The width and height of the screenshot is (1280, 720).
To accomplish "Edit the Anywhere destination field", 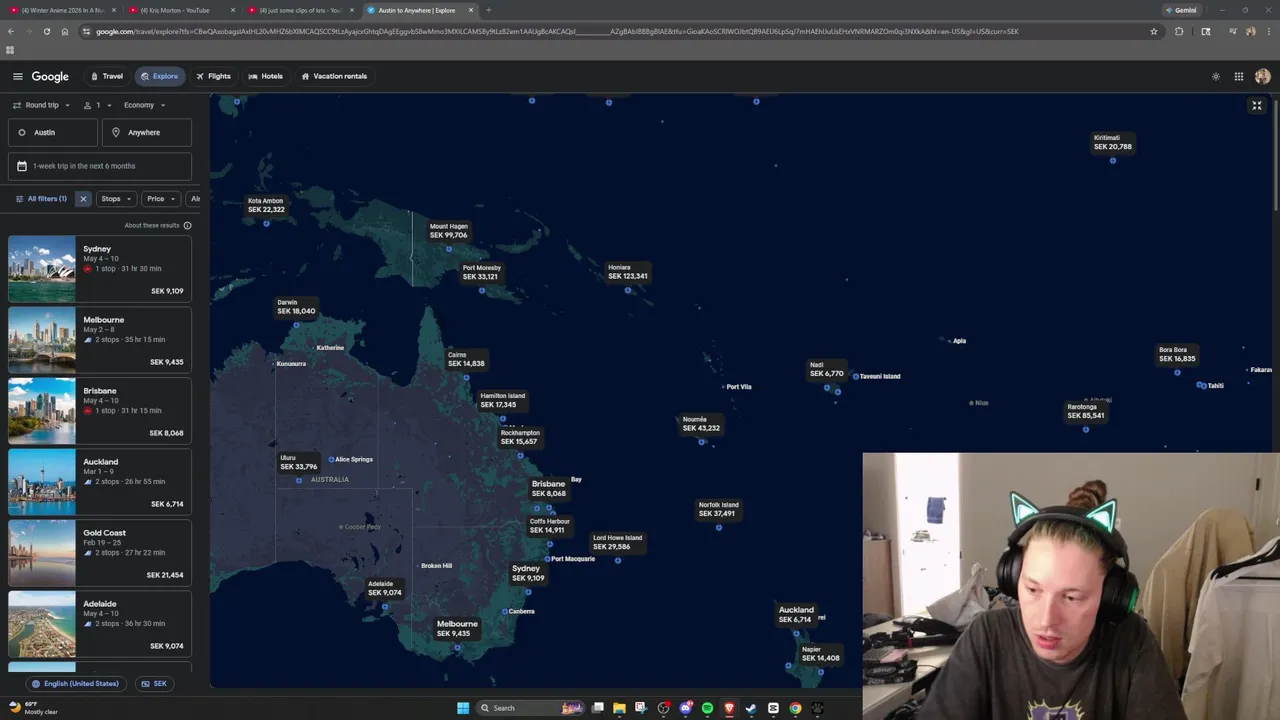I will pos(147,132).
